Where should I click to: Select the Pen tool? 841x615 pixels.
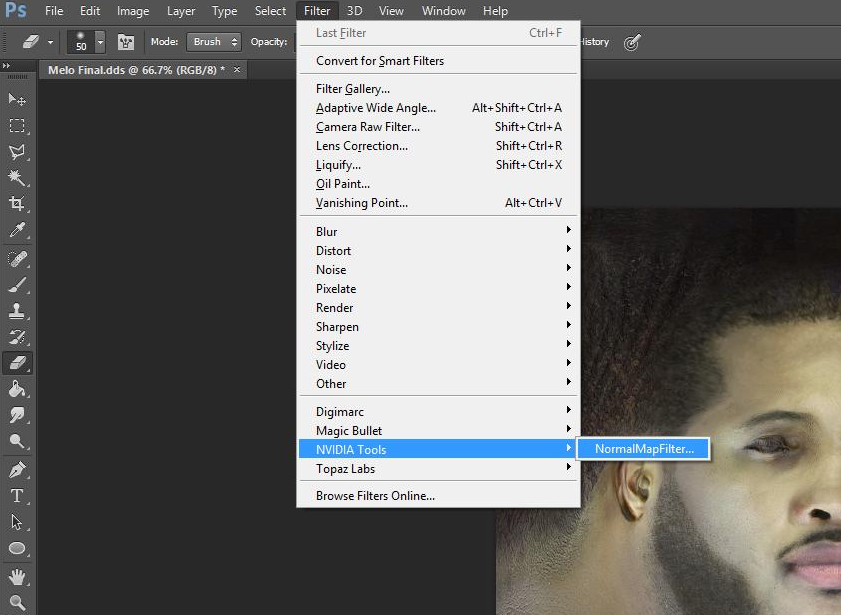(x=17, y=470)
